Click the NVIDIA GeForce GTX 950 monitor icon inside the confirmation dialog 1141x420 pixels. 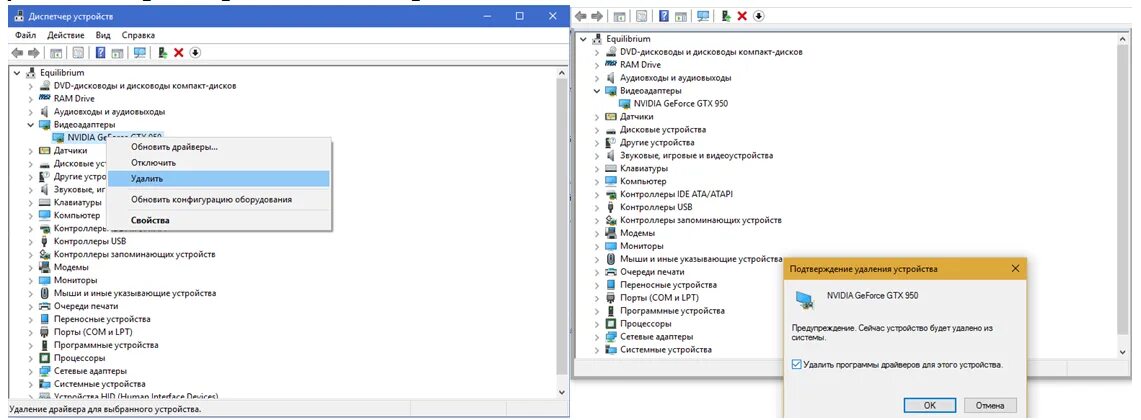(805, 300)
